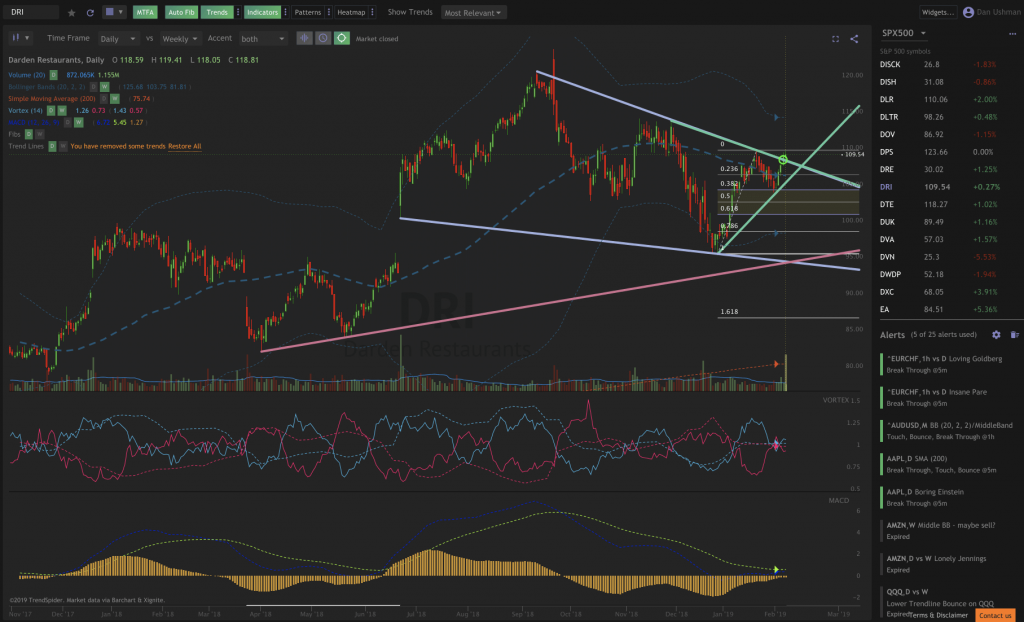Expand chart to fullscreen mode
The image size is (1024, 622).
click(x=835, y=39)
